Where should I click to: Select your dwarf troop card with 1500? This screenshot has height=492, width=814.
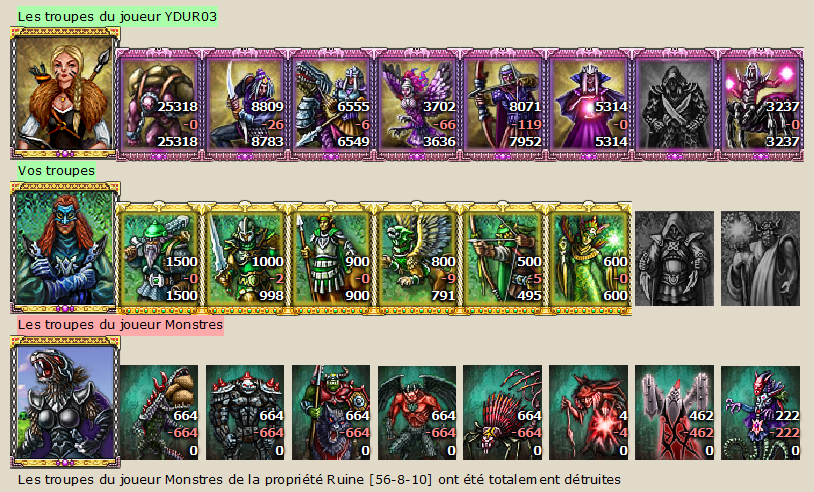pos(159,258)
